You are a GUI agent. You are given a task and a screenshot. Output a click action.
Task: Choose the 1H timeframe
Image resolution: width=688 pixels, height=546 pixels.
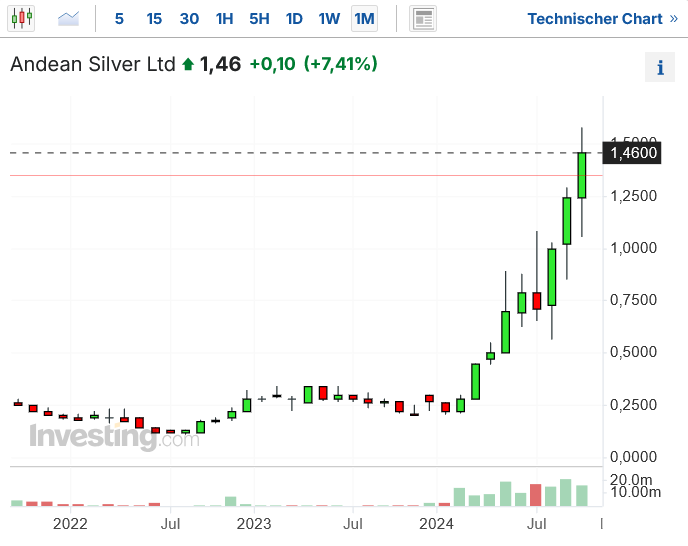tap(224, 18)
